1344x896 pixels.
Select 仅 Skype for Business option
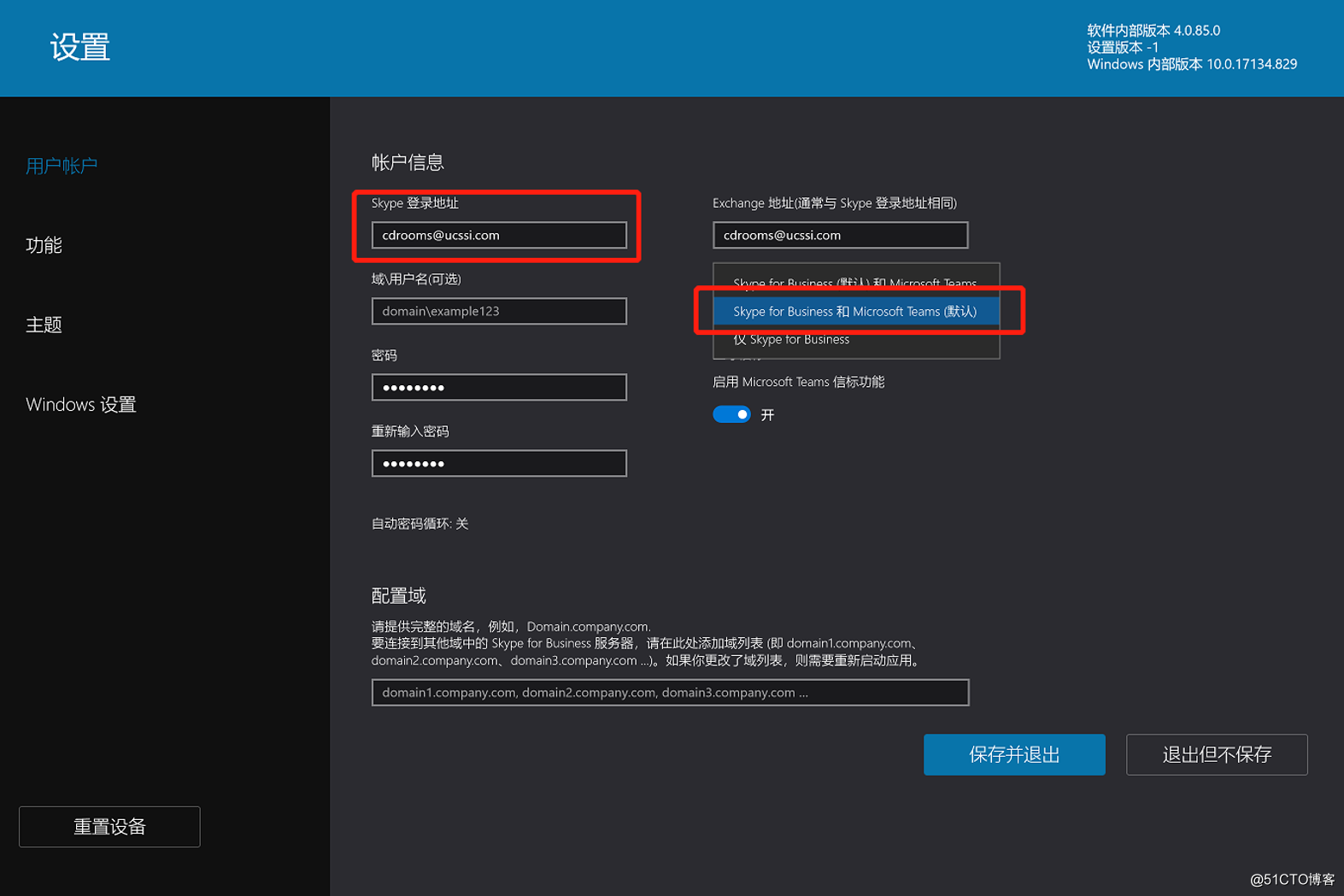pos(856,339)
